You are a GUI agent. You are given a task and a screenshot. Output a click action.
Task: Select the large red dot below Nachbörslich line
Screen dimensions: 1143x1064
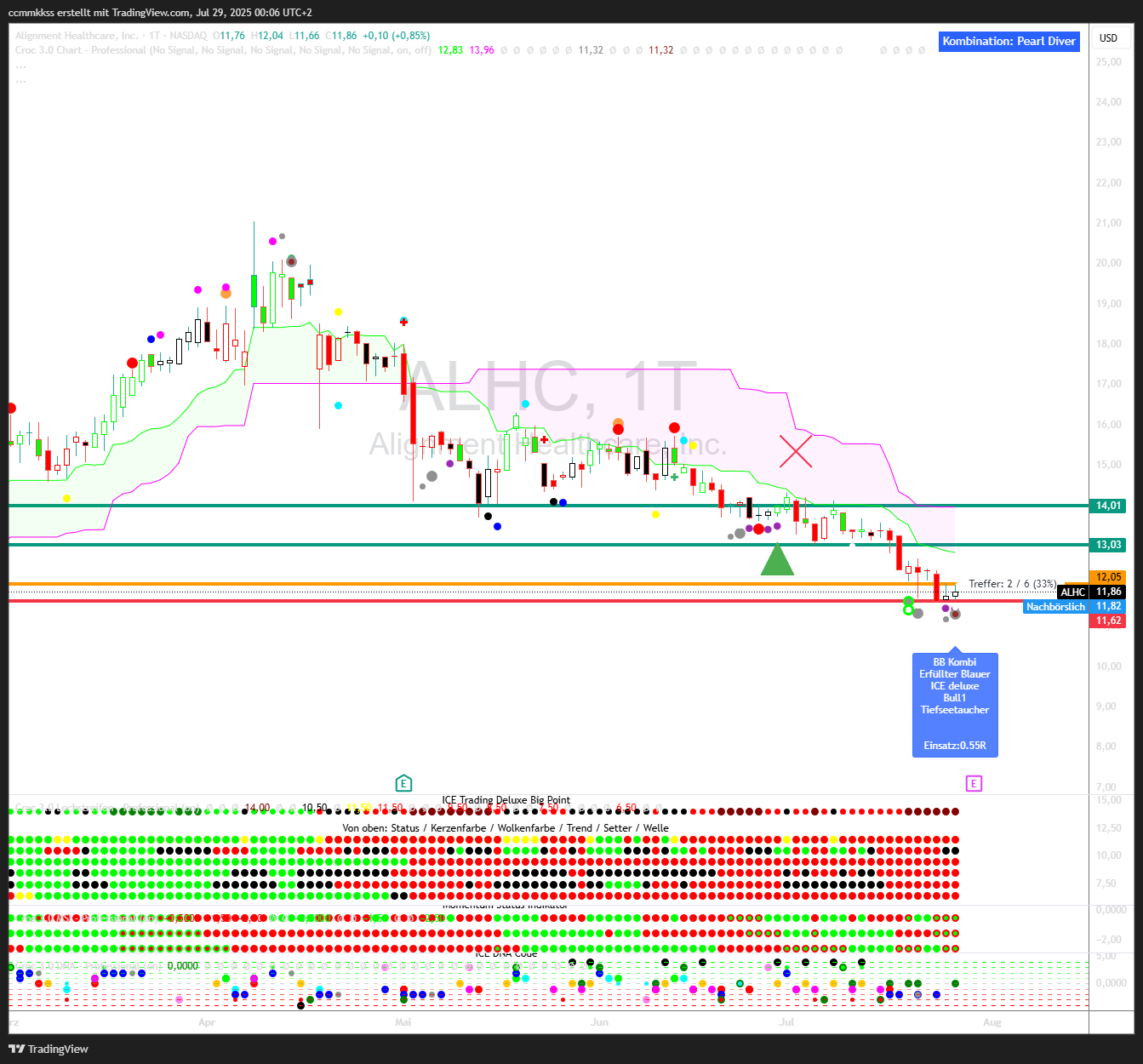(955, 614)
